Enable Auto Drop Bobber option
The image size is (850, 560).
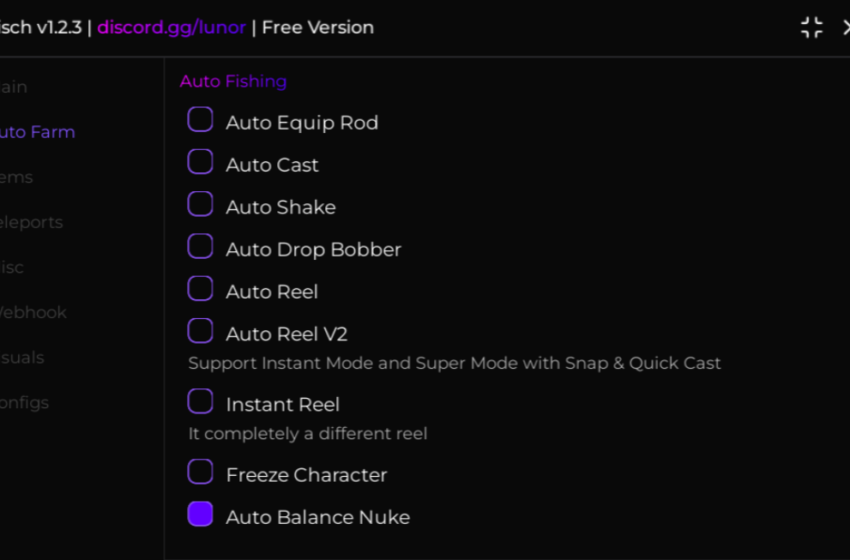(x=200, y=246)
